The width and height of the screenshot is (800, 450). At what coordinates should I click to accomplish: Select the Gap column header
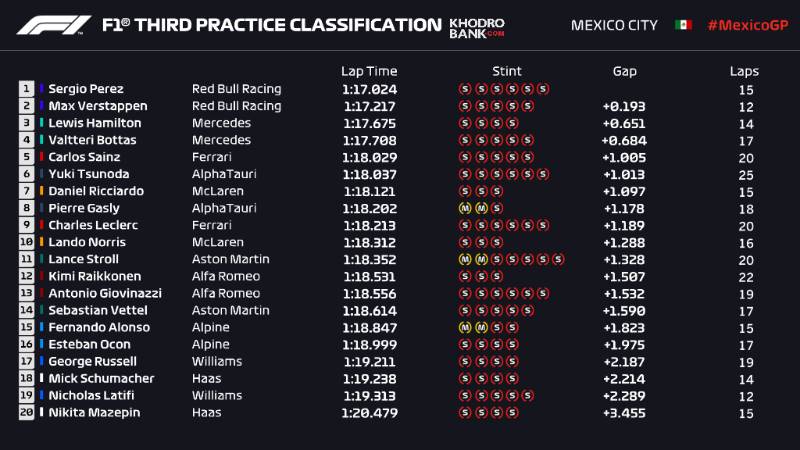[x=624, y=71]
